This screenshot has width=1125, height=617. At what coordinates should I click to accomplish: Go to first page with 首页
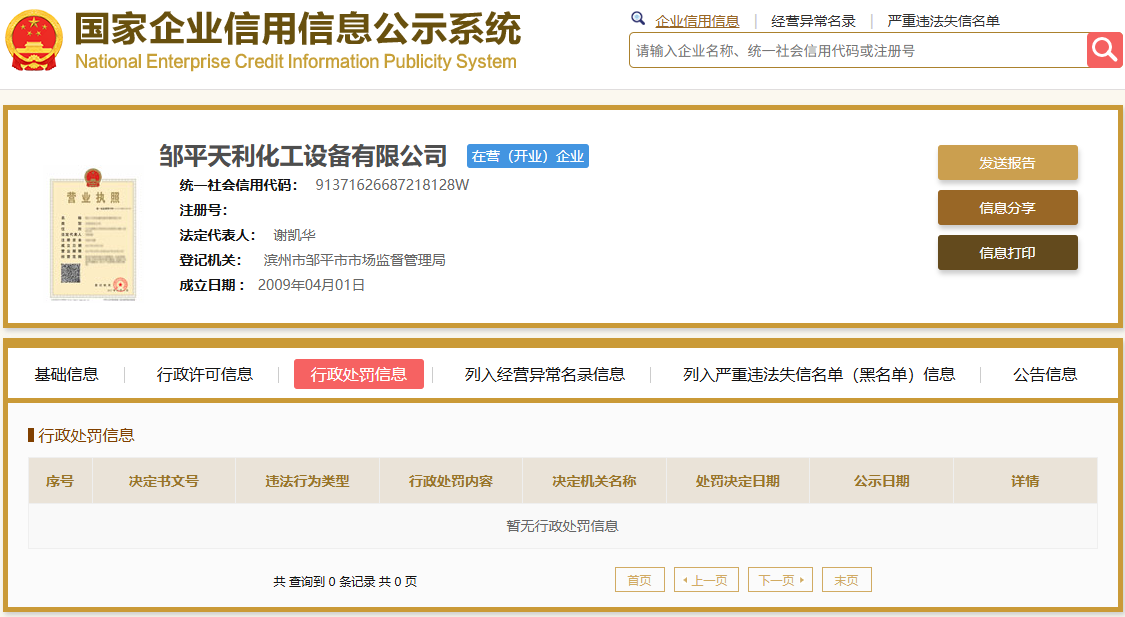pos(639,580)
